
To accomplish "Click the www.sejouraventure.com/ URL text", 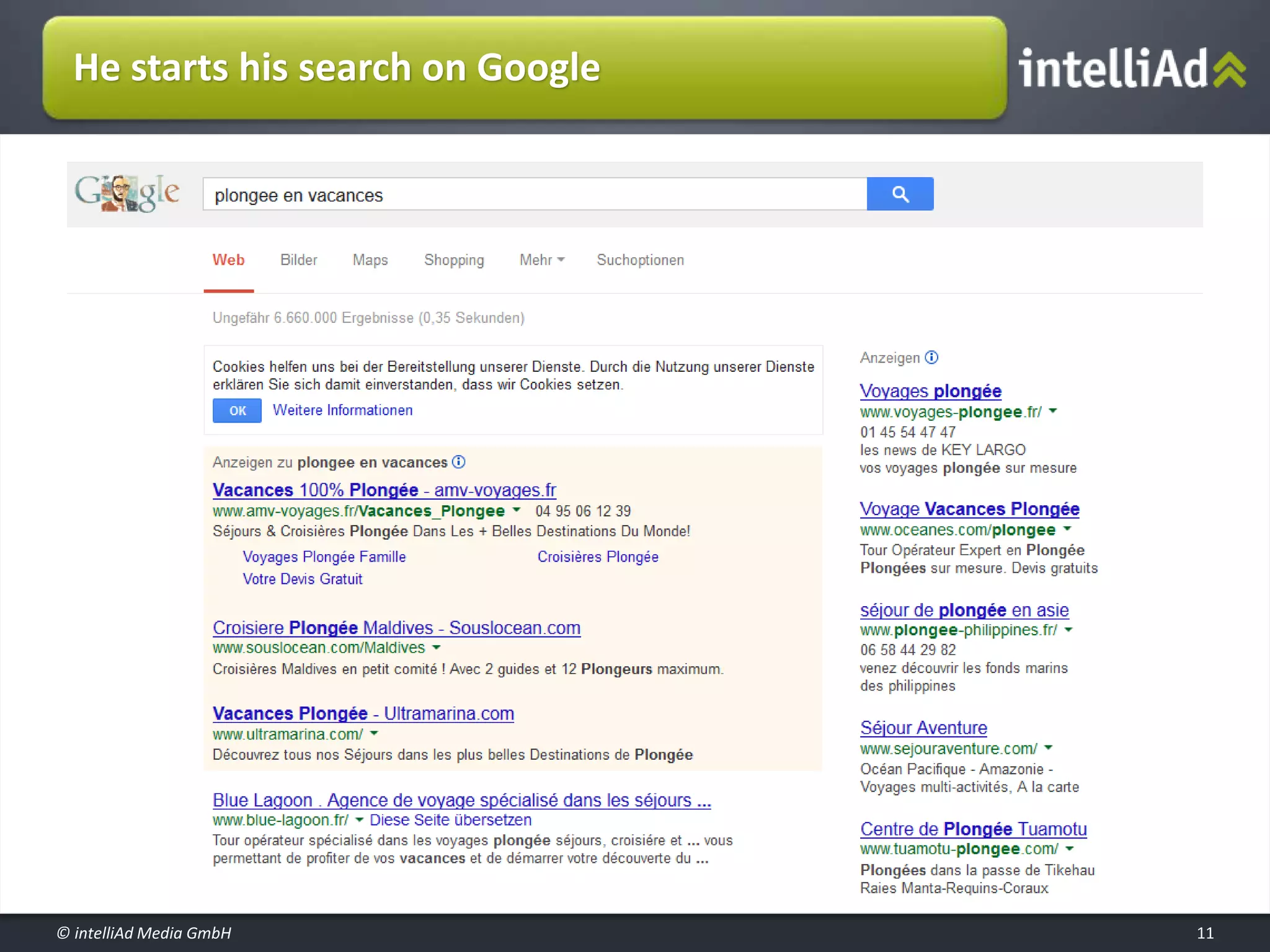I will coord(949,749).
